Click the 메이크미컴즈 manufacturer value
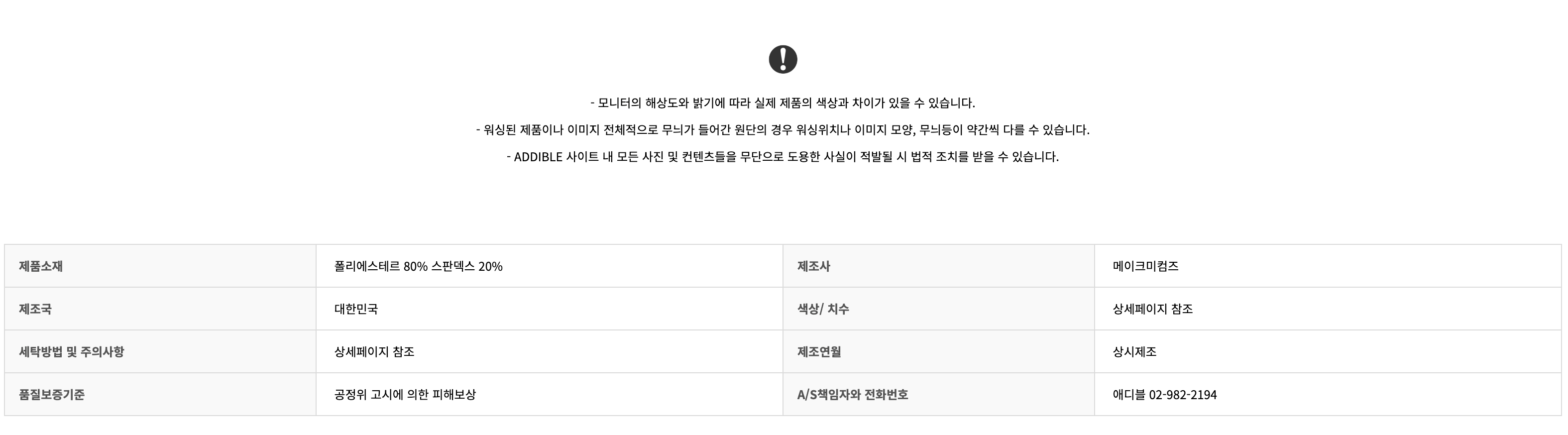The height and width of the screenshot is (435, 1568). (1145, 266)
